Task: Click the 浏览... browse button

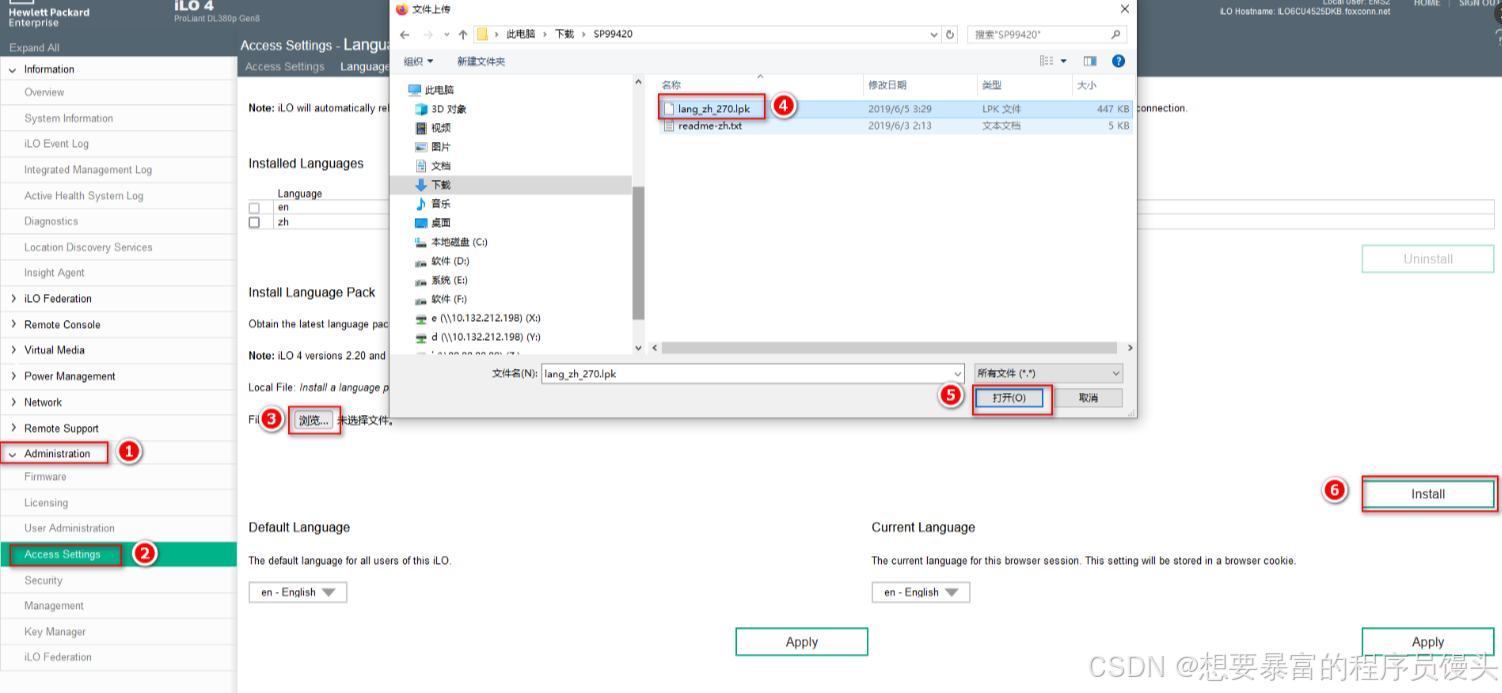Action: [x=313, y=420]
